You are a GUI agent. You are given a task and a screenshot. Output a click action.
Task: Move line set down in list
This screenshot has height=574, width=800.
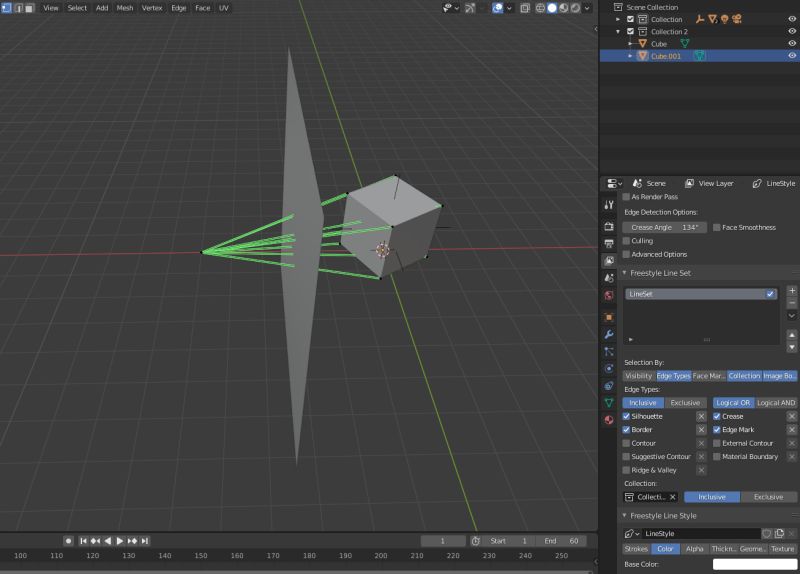pyautogui.click(x=792, y=347)
